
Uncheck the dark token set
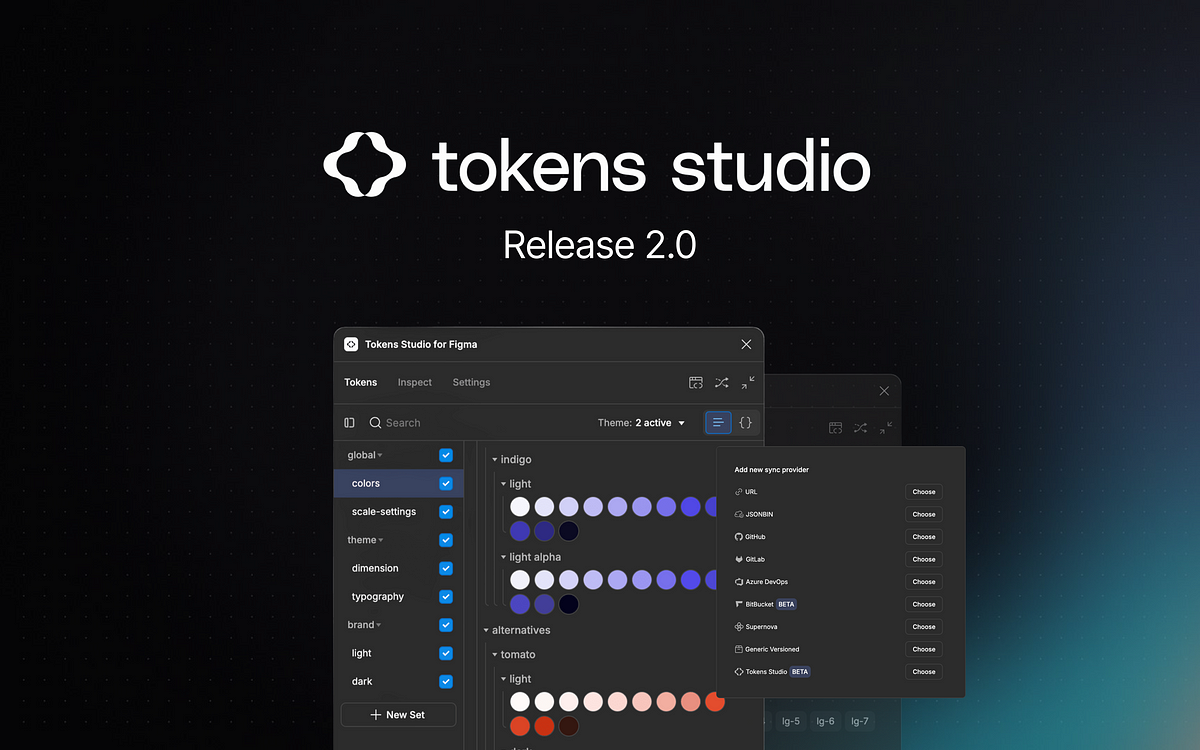445,681
